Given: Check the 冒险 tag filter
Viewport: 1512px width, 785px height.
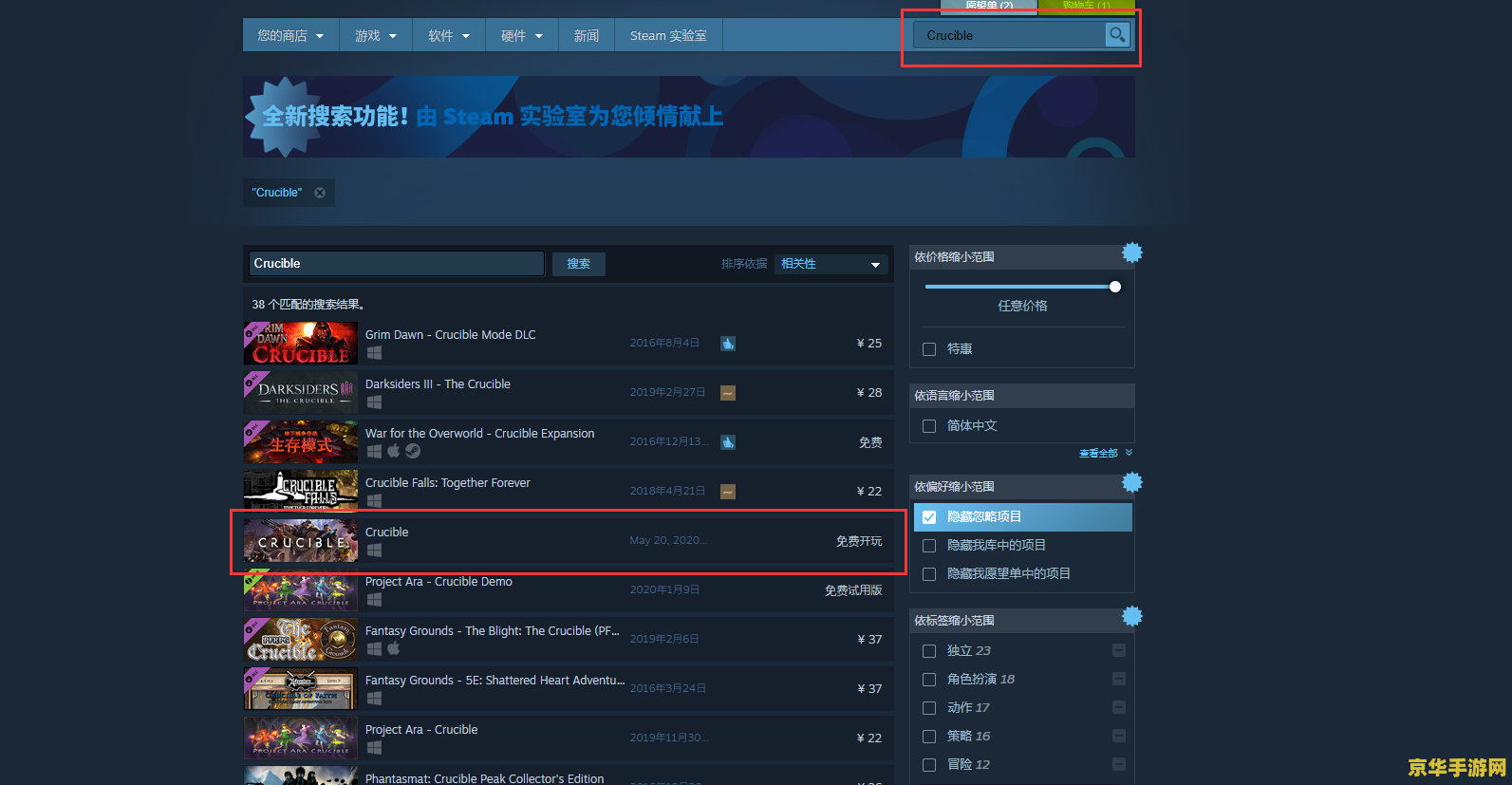Looking at the screenshot, I should click(x=929, y=765).
